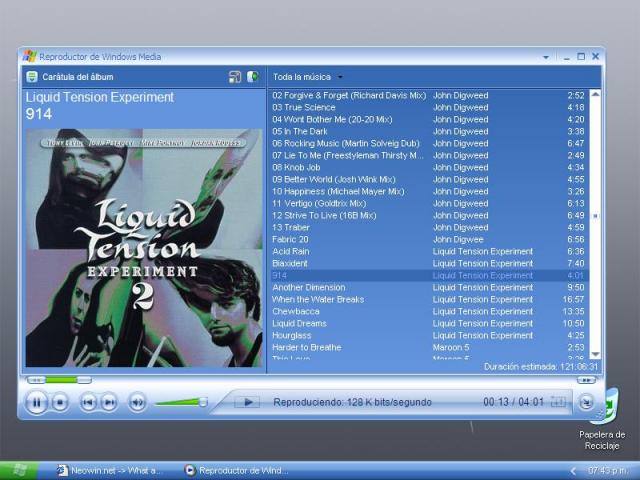Open the Windows Start button

(x=19, y=471)
